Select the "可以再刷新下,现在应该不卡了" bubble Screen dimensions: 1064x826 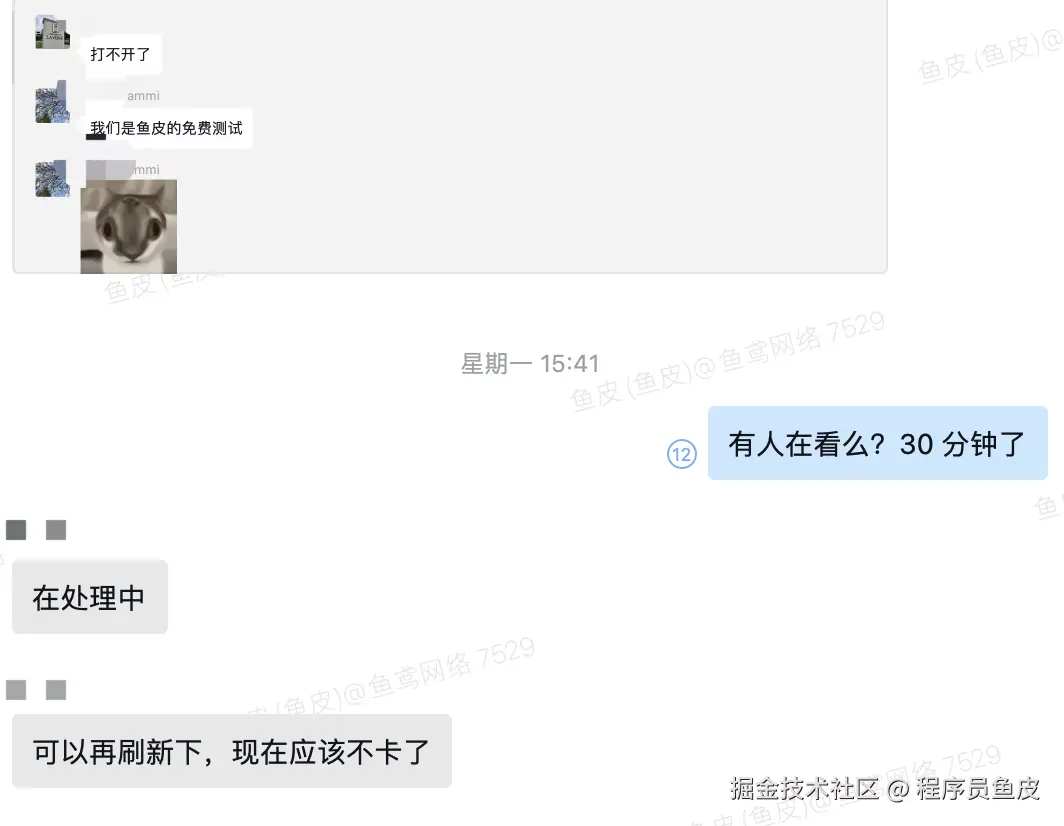(232, 751)
